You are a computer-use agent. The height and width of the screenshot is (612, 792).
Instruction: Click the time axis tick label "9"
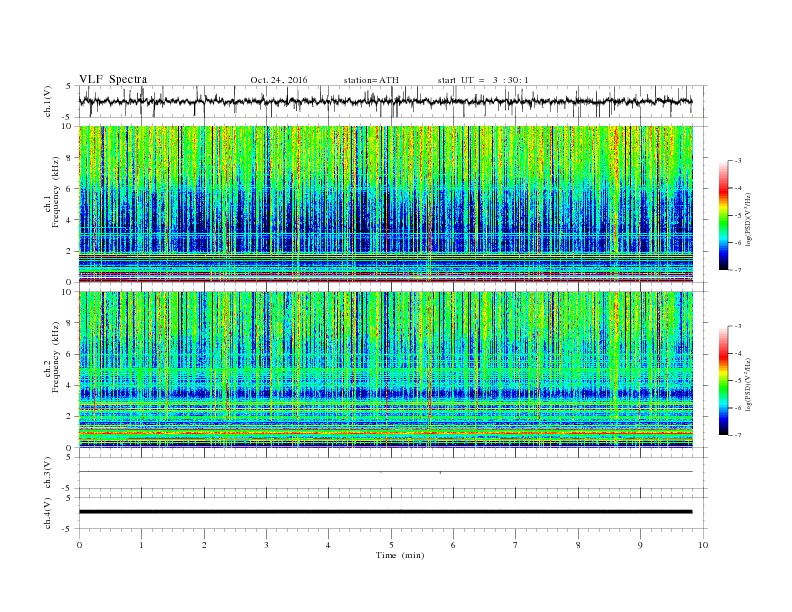640,545
